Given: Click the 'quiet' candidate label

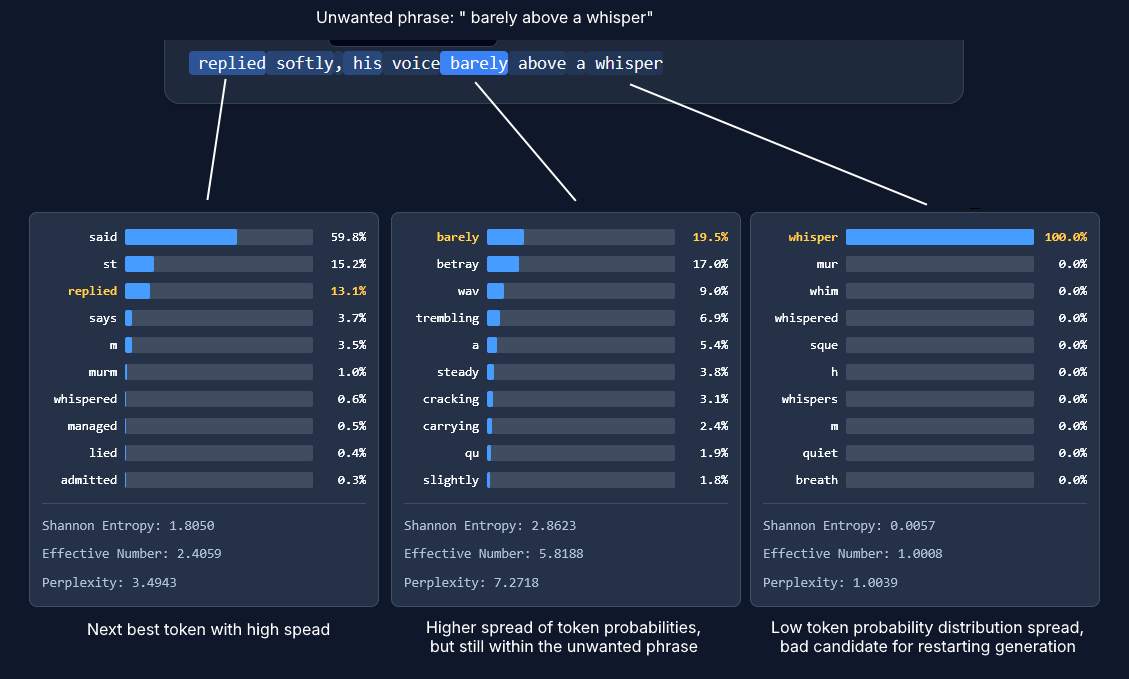Looking at the screenshot, I should tap(820, 454).
